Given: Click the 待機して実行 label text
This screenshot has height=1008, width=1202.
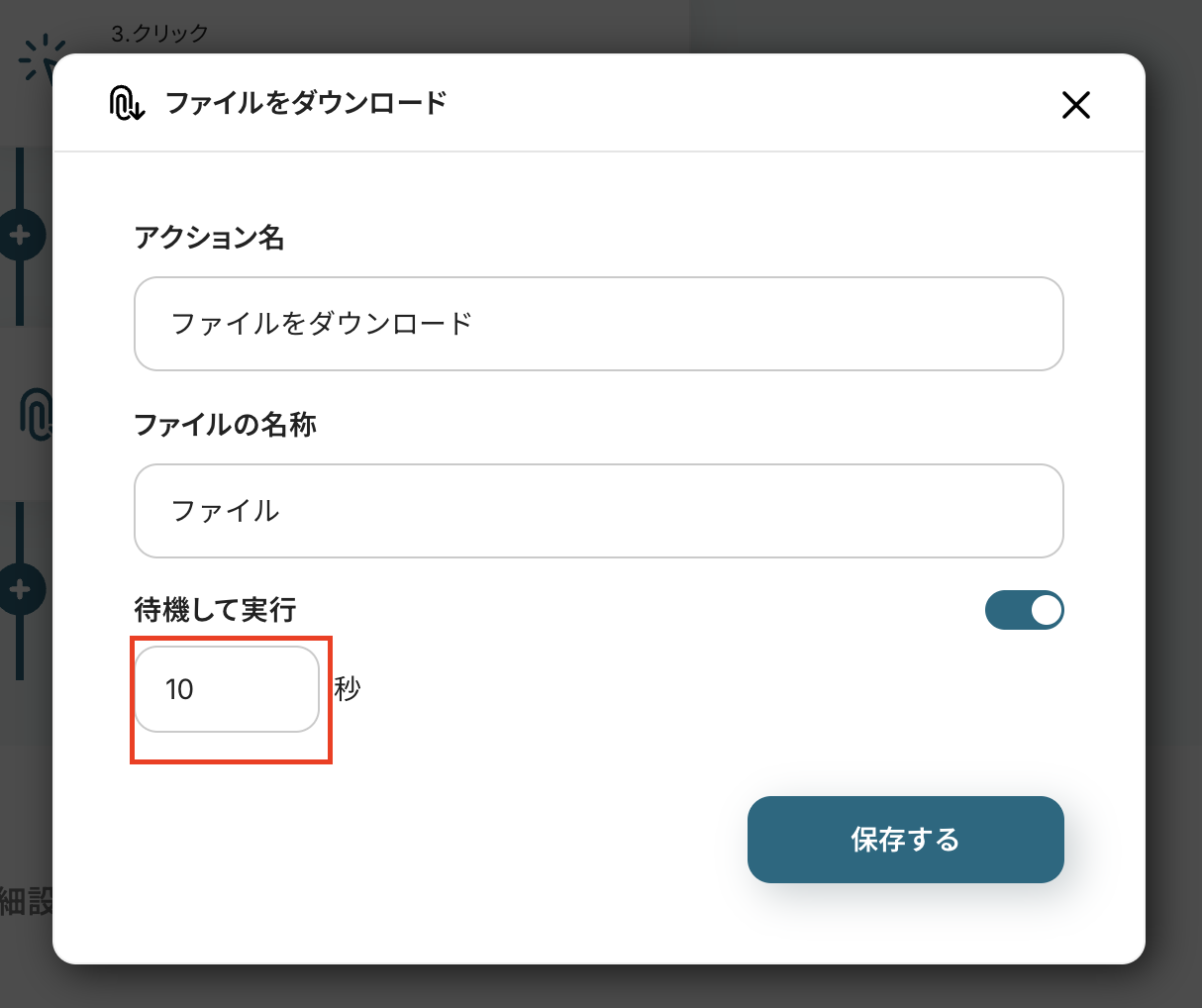Looking at the screenshot, I should click(x=215, y=610).
